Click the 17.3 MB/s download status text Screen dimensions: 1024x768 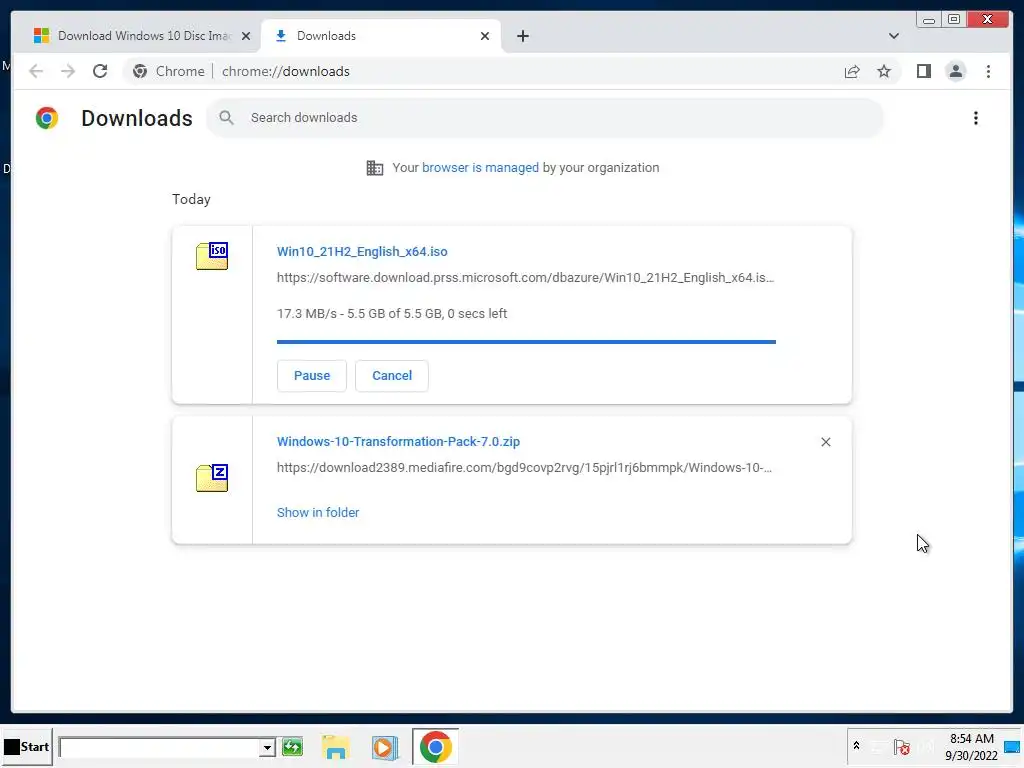tap(392, 313)
